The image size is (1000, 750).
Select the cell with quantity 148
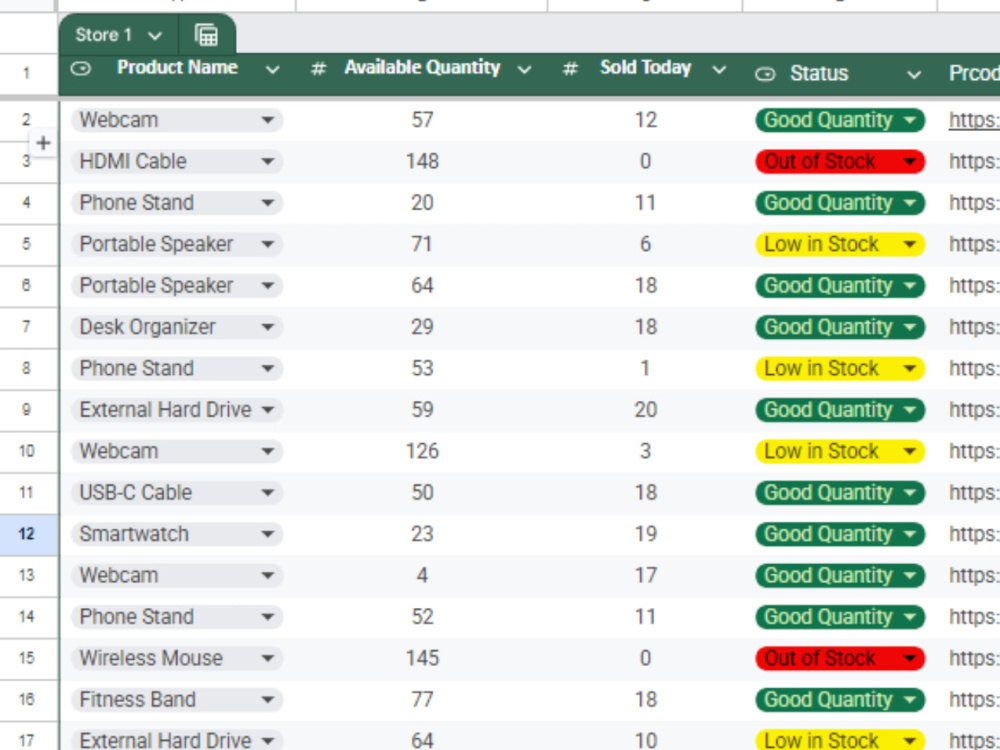(422, 161)
